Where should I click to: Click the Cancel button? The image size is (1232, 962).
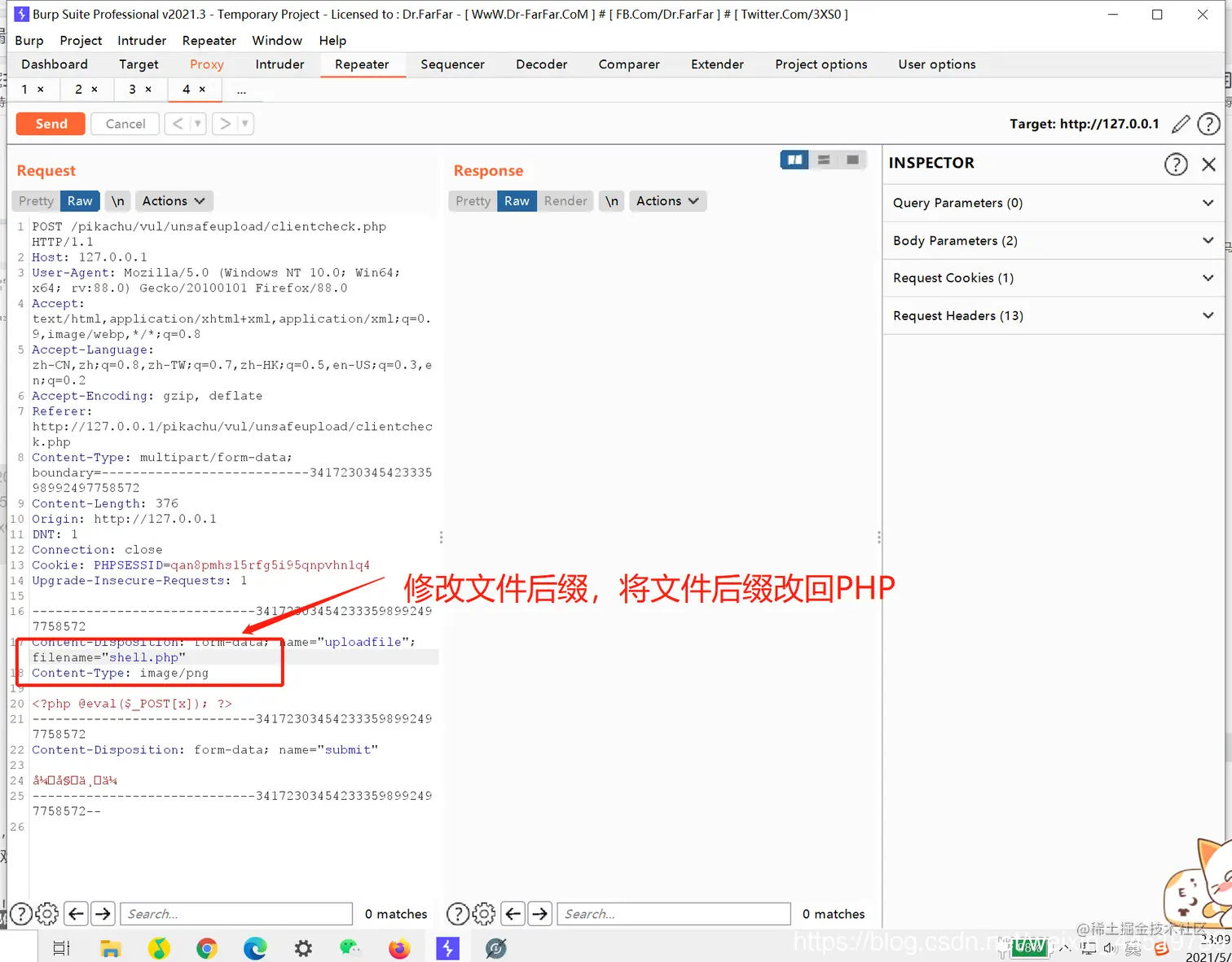pyautogui.click(x=125, y=124)
